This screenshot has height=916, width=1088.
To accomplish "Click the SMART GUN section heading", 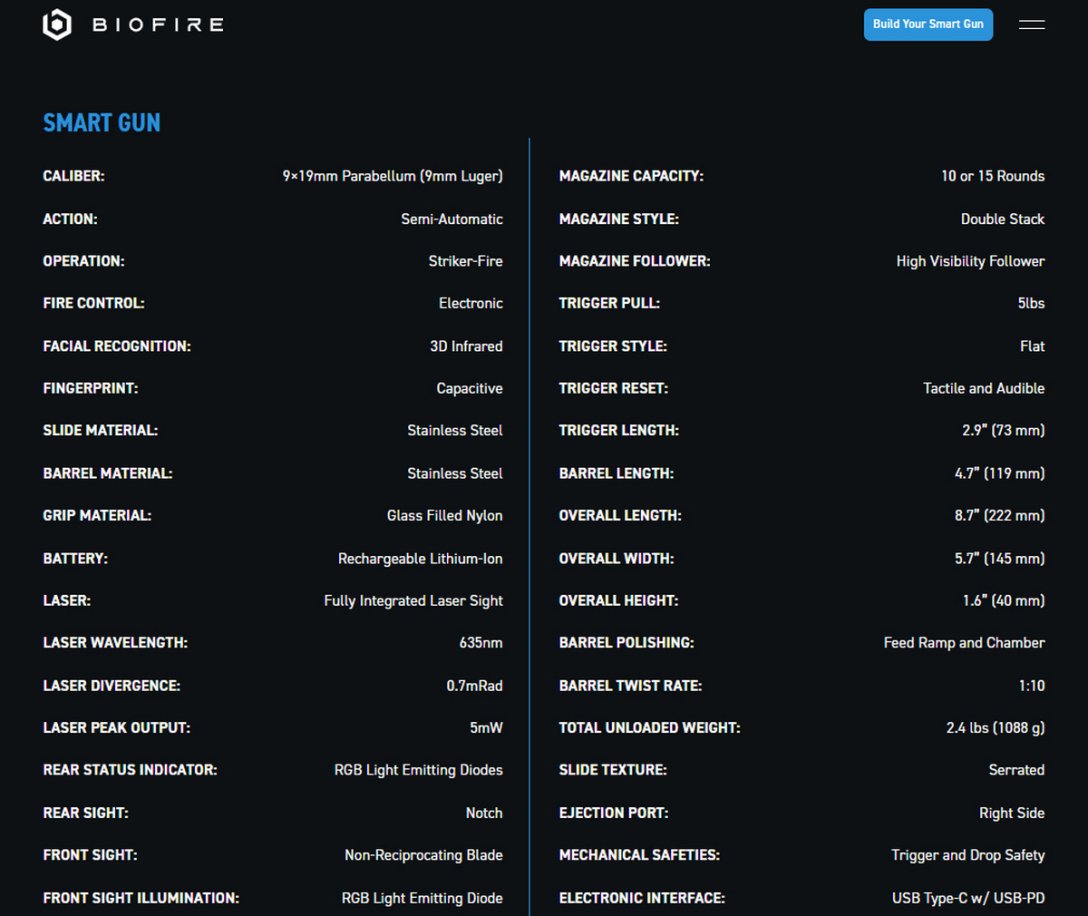I will 101,123.
